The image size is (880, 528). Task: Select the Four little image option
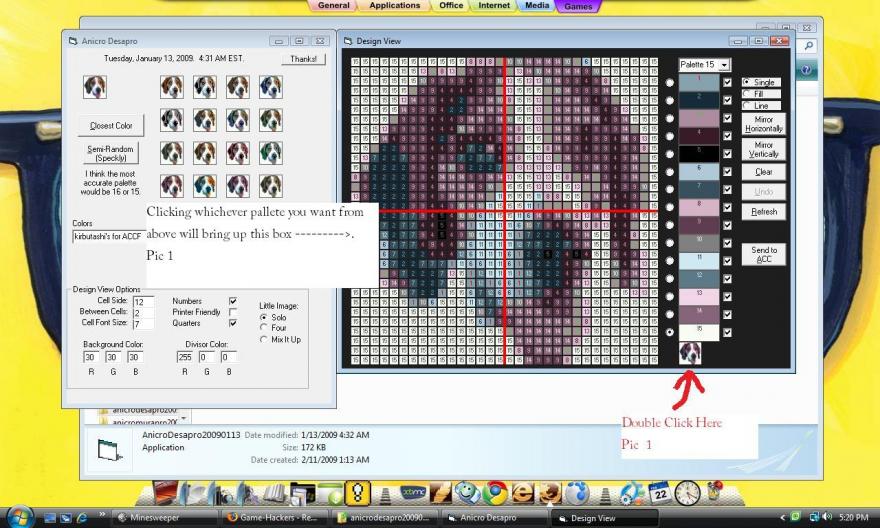pyautogui.click(x=263, y=328)
